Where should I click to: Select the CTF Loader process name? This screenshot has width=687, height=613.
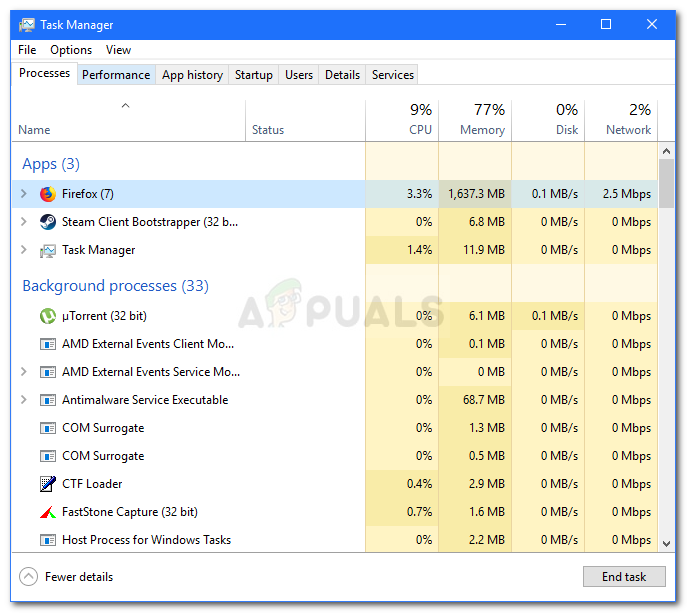[92, 484]
